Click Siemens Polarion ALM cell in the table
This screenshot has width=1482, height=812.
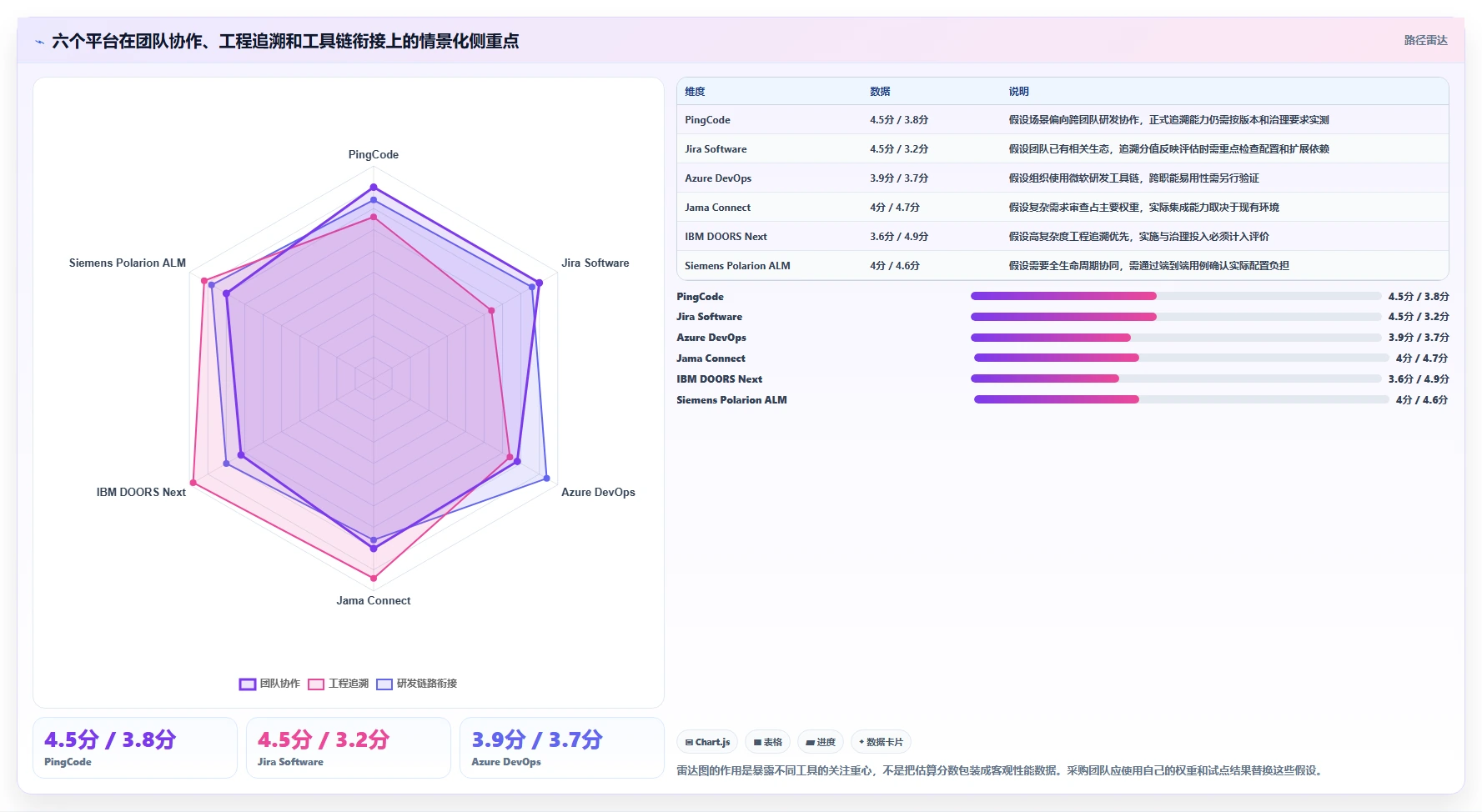pyautogui.click(x=737, y=266)
